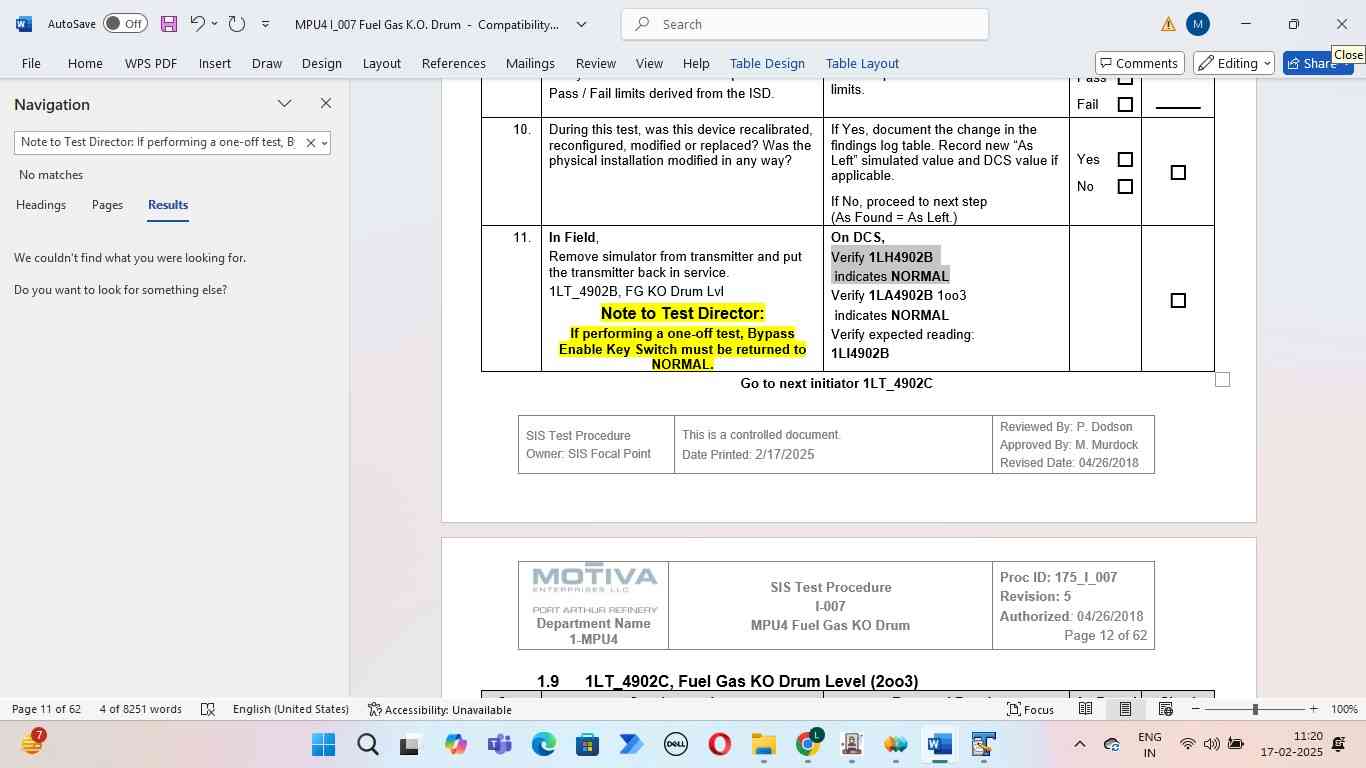The width and height of the screenshot is (1366, 768).
Task: Enable Focus mode in the status bar
Action: tap(1030, 709)
